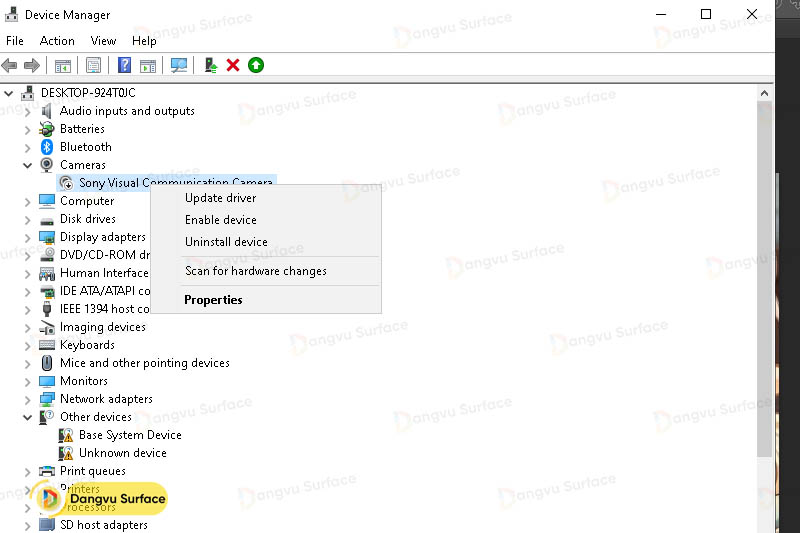Click the Properties sheet toolbar icon

coord(93,65)
